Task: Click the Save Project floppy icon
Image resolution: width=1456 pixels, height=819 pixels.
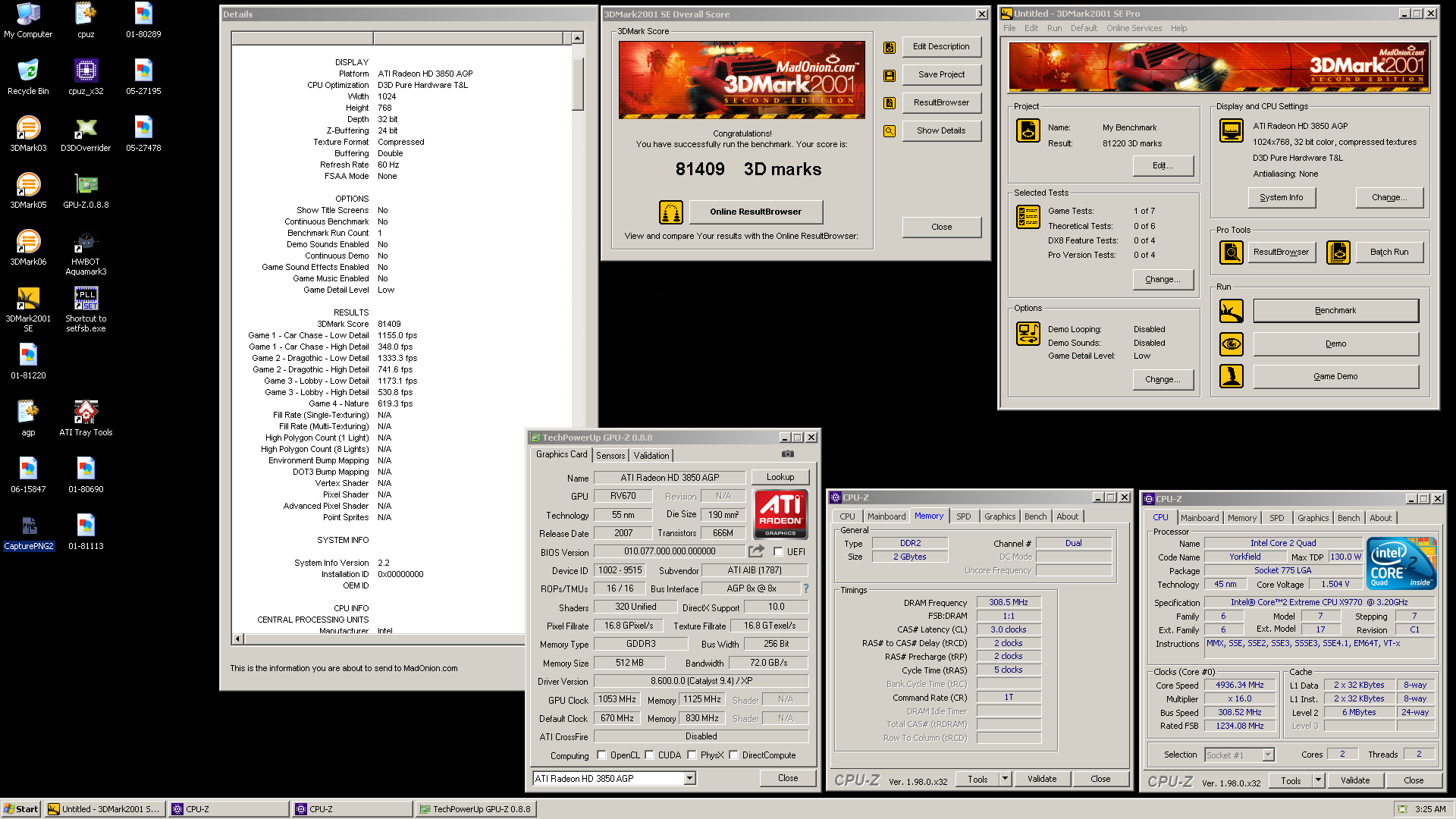Action: 890,76
